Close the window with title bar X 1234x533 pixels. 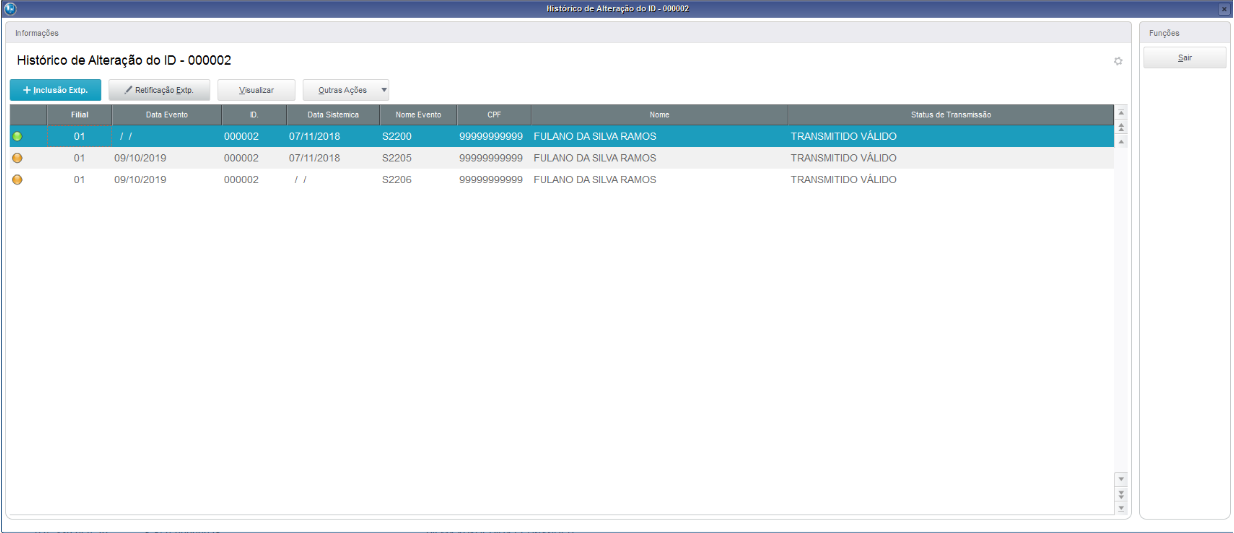[x=1224, y=8]
